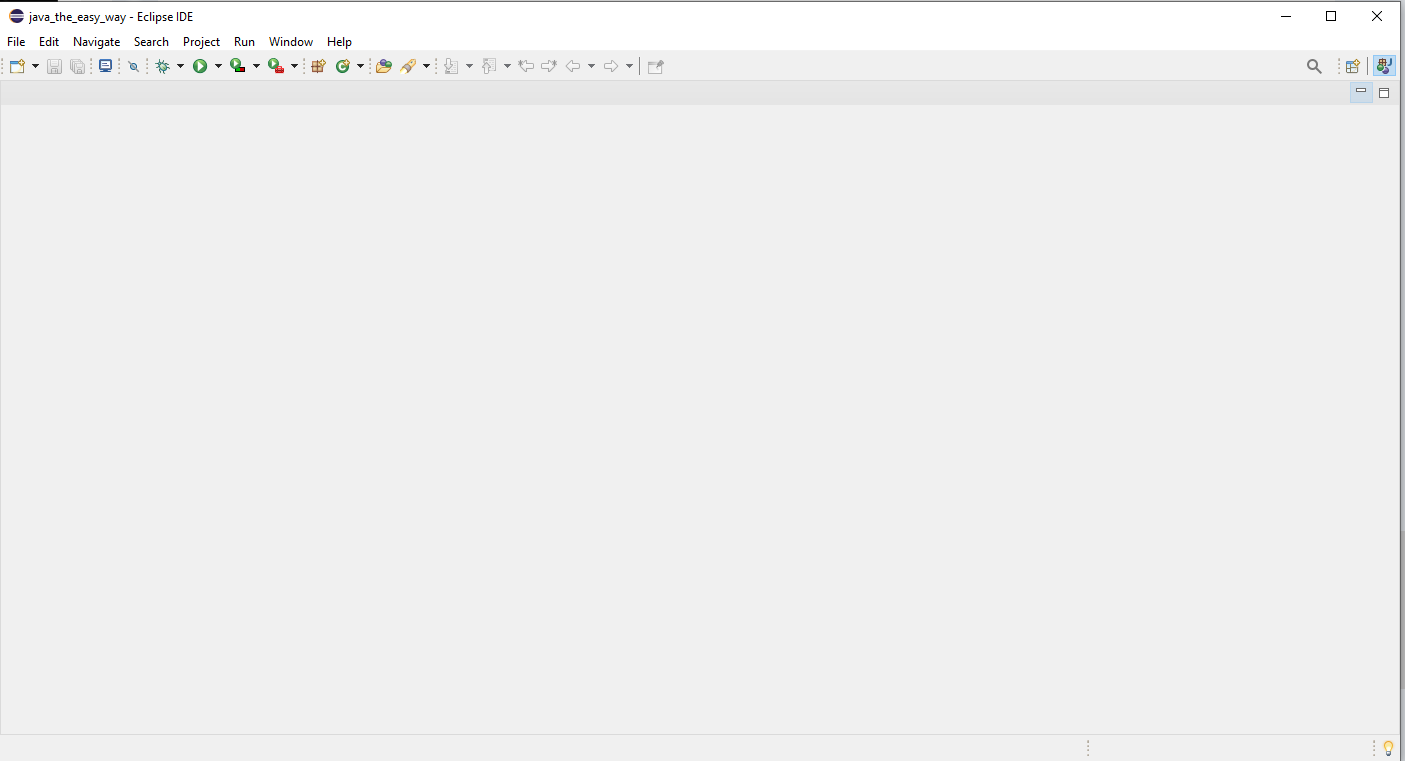Screen dimensions: 1405x761
Task: Open the New wizard dropdown arrow
Action: [35, 66]
